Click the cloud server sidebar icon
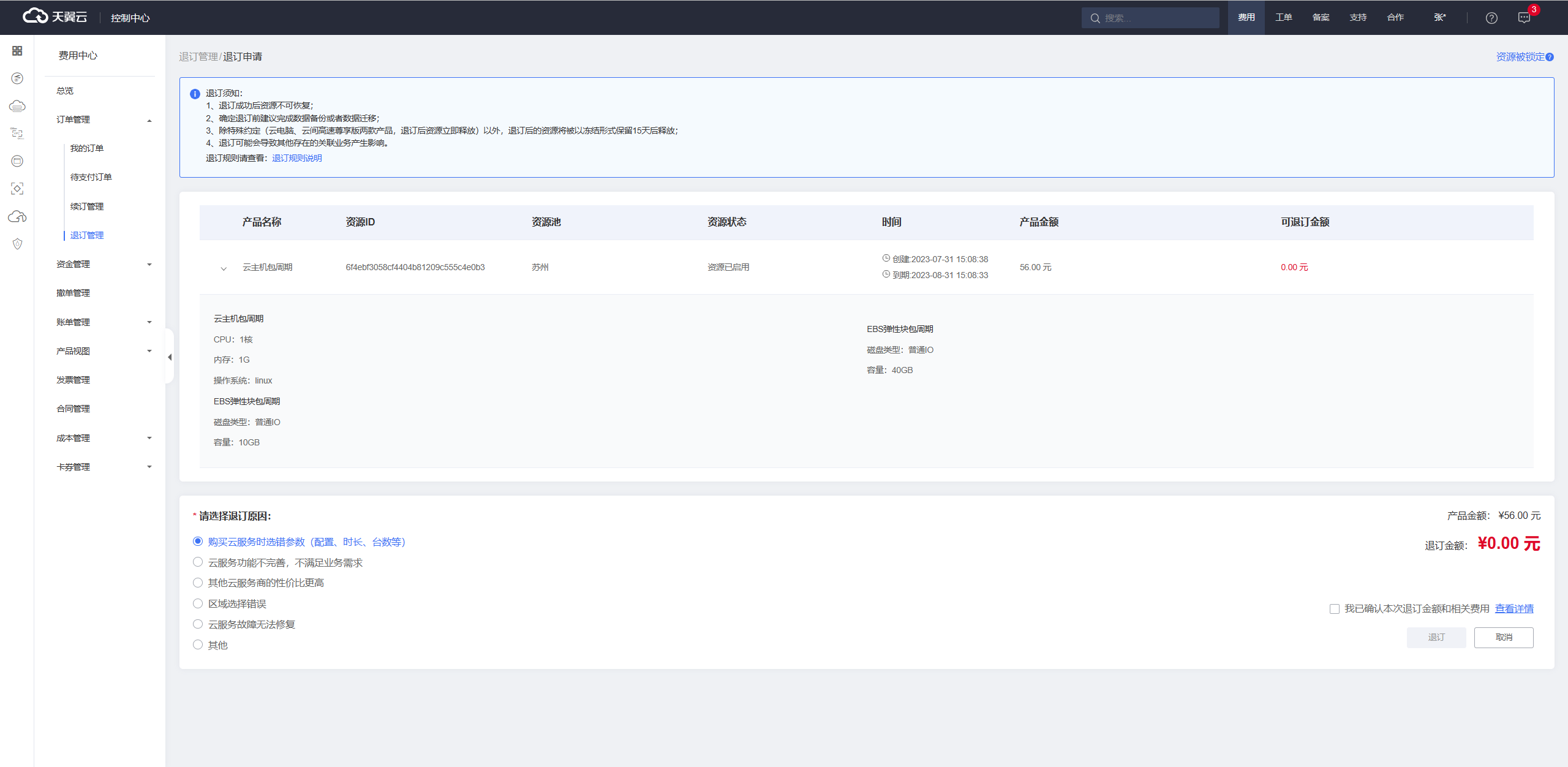This screenshot has height=767, width=1568. tap(17, 107)
